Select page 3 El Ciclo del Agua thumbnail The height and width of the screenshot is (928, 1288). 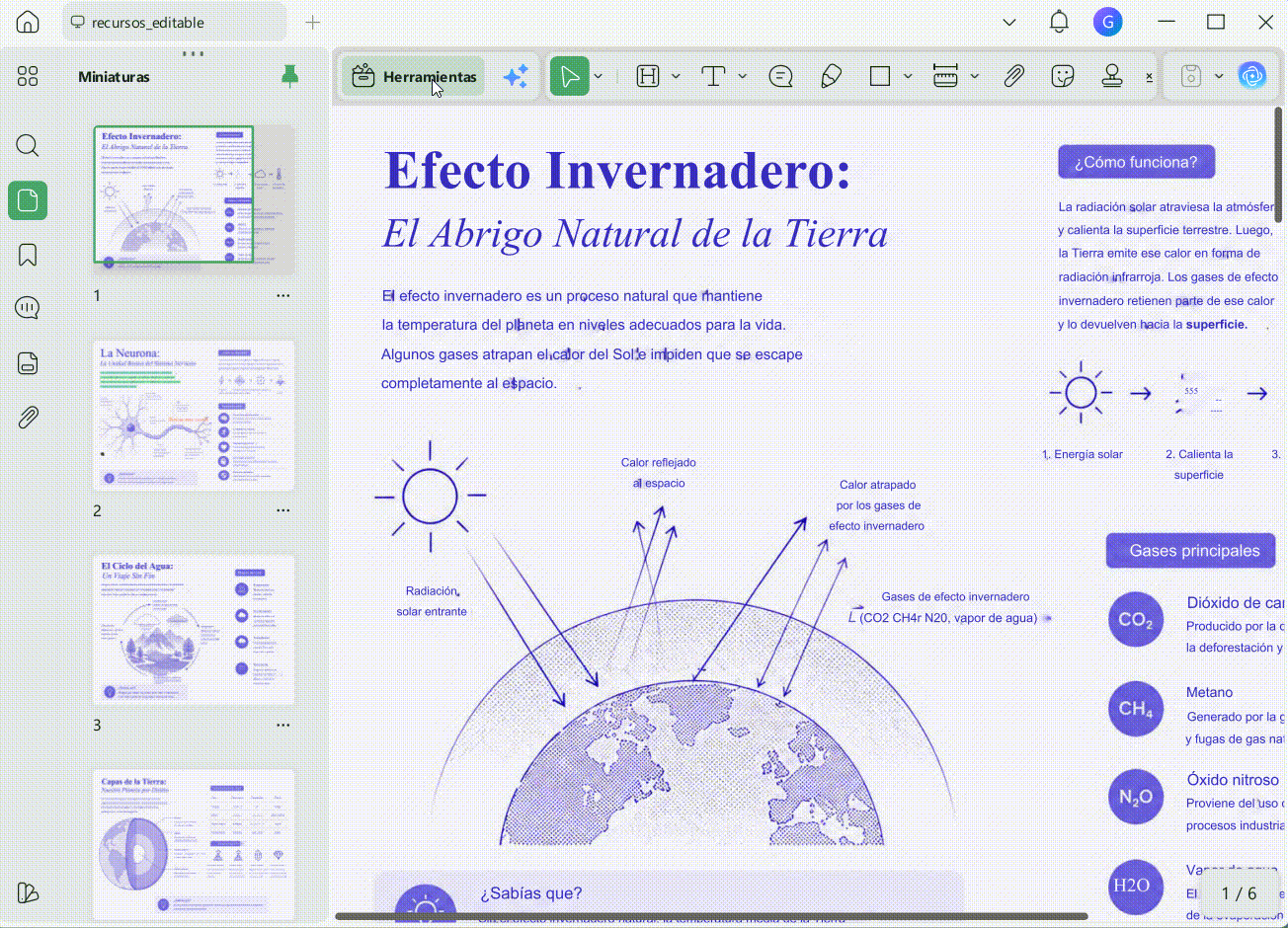(x=195, y=630)
